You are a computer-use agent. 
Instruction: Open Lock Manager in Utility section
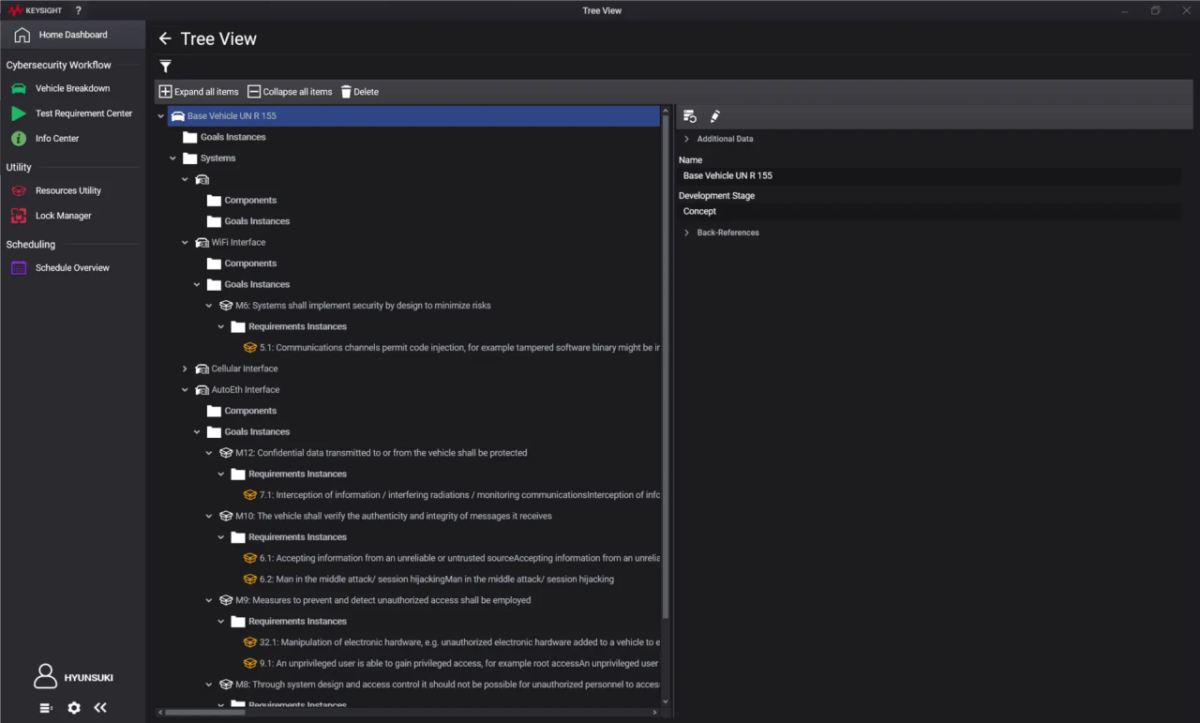tap(63, 216)
